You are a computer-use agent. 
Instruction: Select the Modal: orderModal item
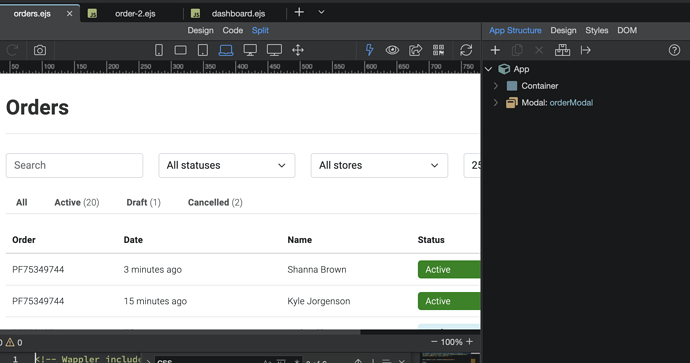pos(557,103)
